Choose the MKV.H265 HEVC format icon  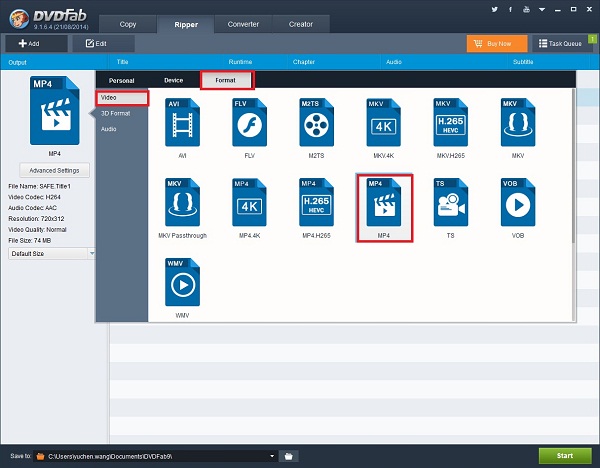(x=450, y=122)
